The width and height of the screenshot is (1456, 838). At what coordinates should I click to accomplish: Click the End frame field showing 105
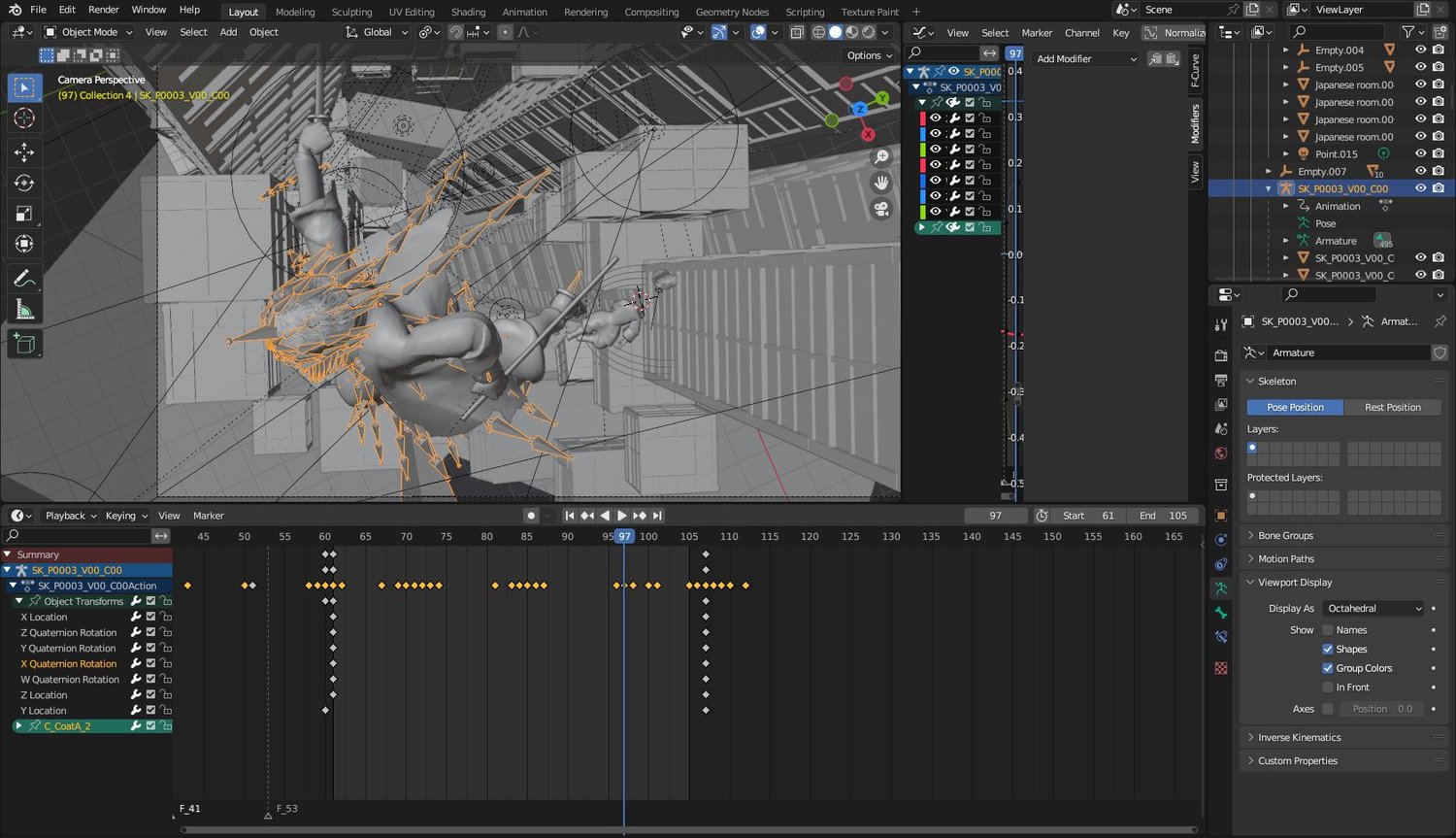[x=1163, y=516]
